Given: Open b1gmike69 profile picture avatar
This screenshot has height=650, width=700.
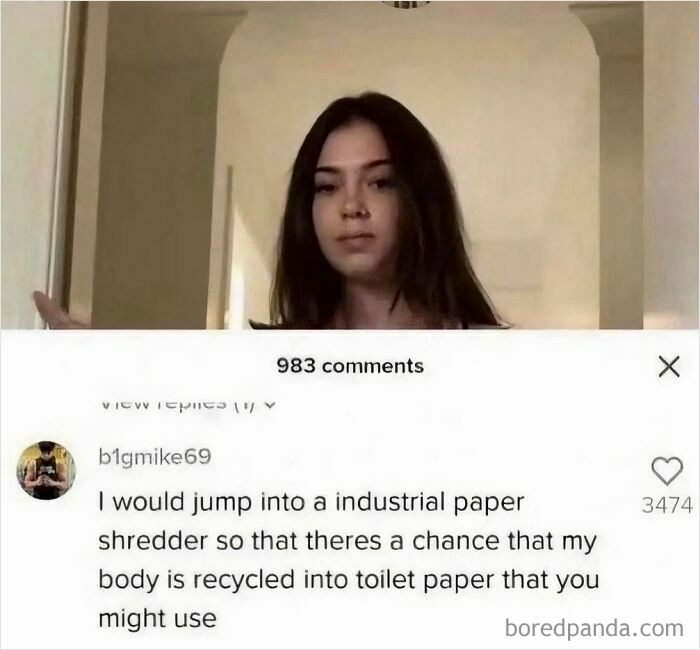Looking at the screenshot, I should pos(46,470).
